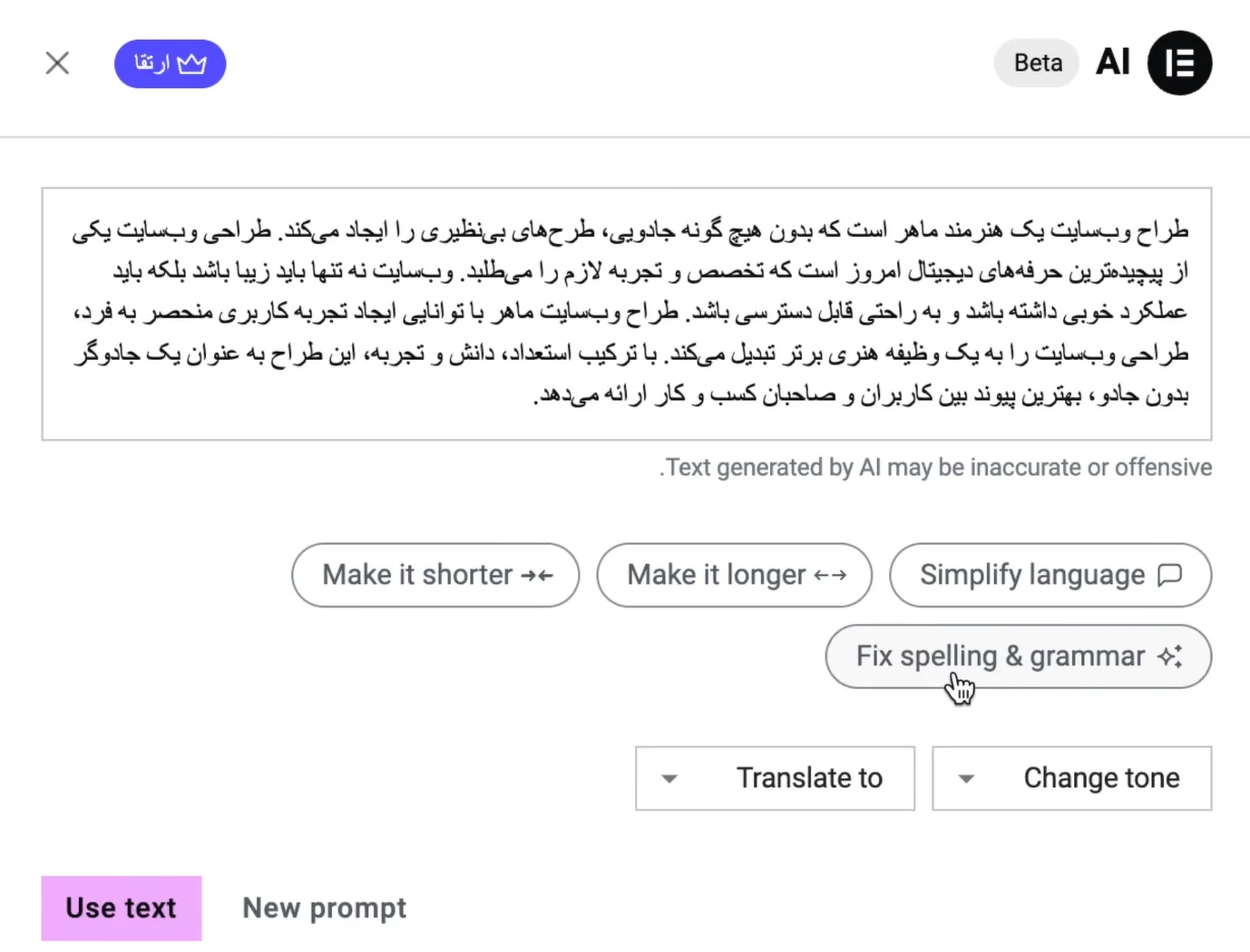Viewport: 1250px width, 952px height.
Task: Click inside the generated Persian text area
Action: [626, 312]
